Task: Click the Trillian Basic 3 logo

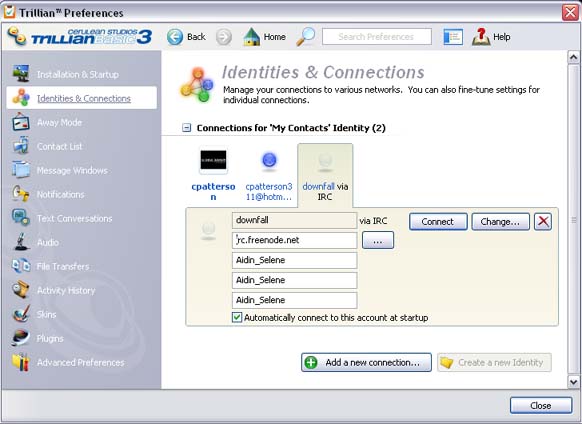Action: point(80,37)
